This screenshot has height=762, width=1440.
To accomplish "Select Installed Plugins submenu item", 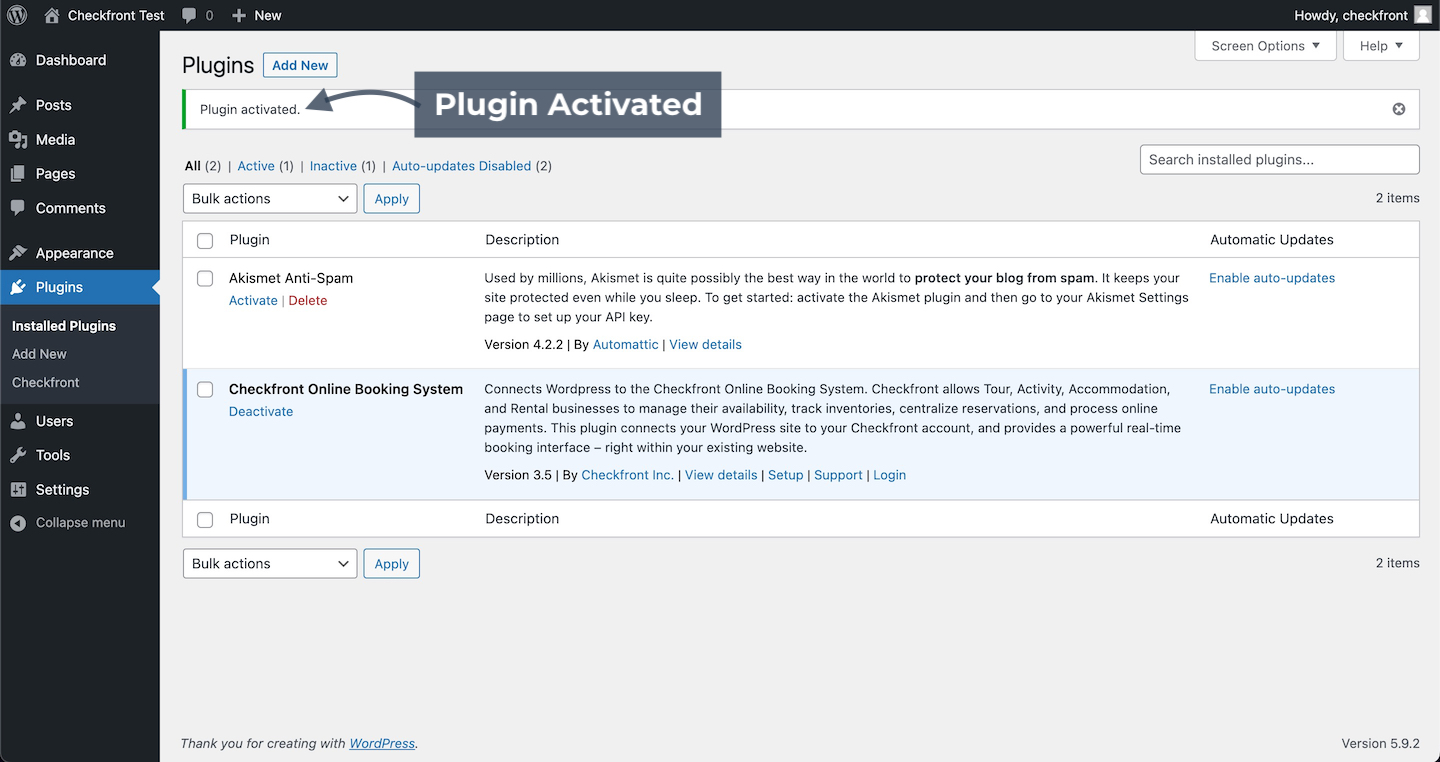I will coord(64,326).
